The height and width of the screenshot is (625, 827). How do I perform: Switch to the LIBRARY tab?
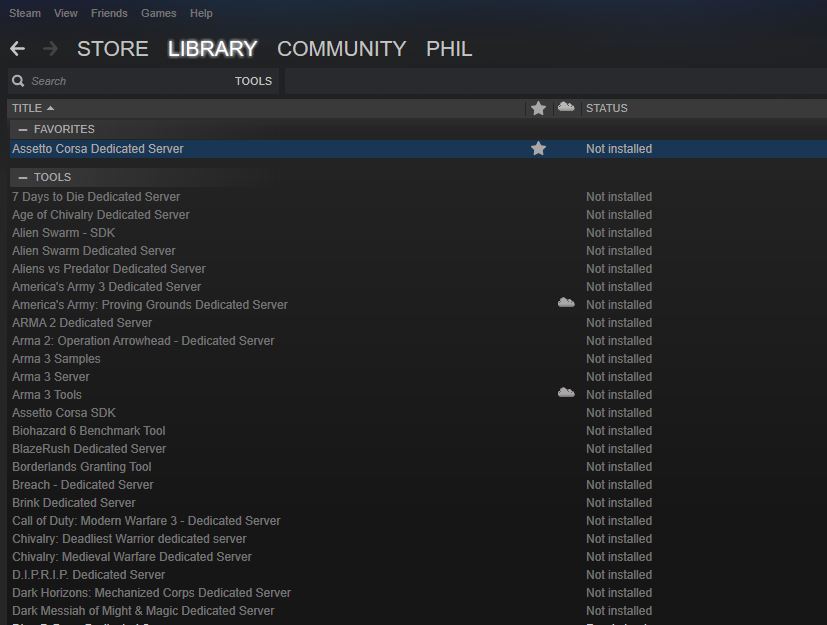tap(213, 49)
